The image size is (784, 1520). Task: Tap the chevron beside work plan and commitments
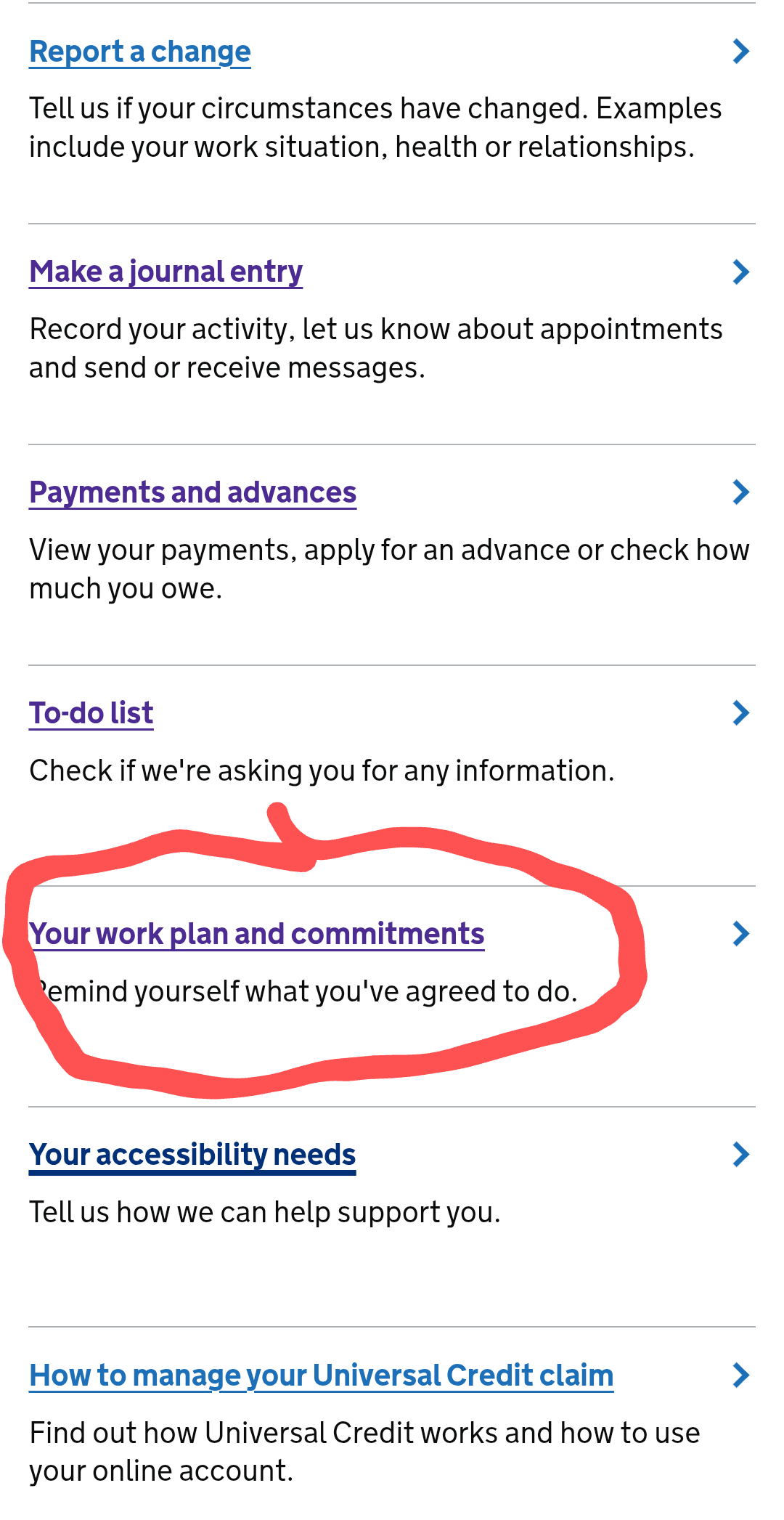[741, 934]
